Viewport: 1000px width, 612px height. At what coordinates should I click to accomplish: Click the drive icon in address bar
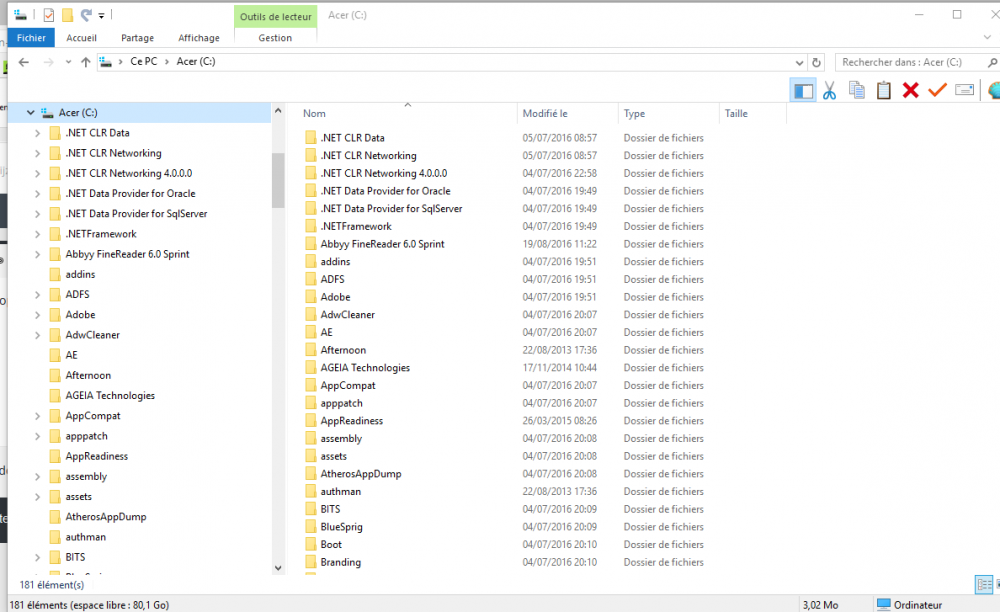point(106,61)
